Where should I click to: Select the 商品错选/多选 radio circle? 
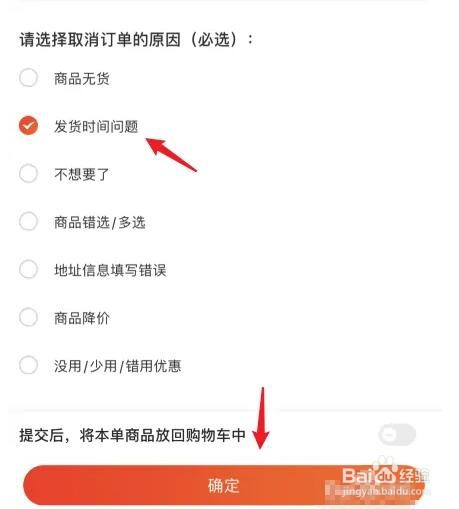point(28,221)
